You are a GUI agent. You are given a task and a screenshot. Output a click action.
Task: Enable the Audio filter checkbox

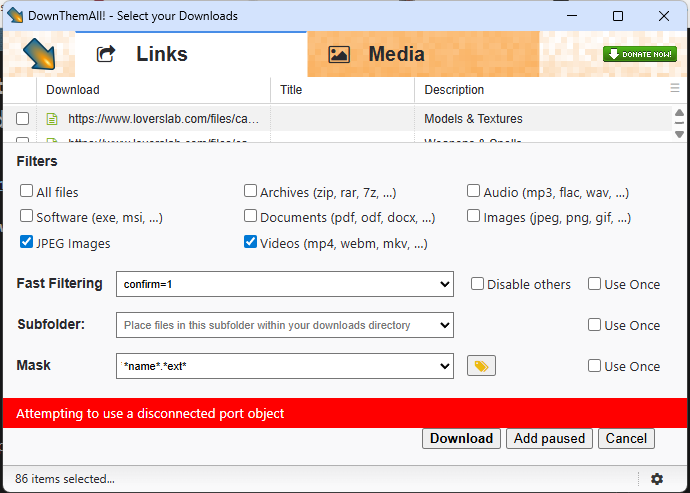(473, 191)
